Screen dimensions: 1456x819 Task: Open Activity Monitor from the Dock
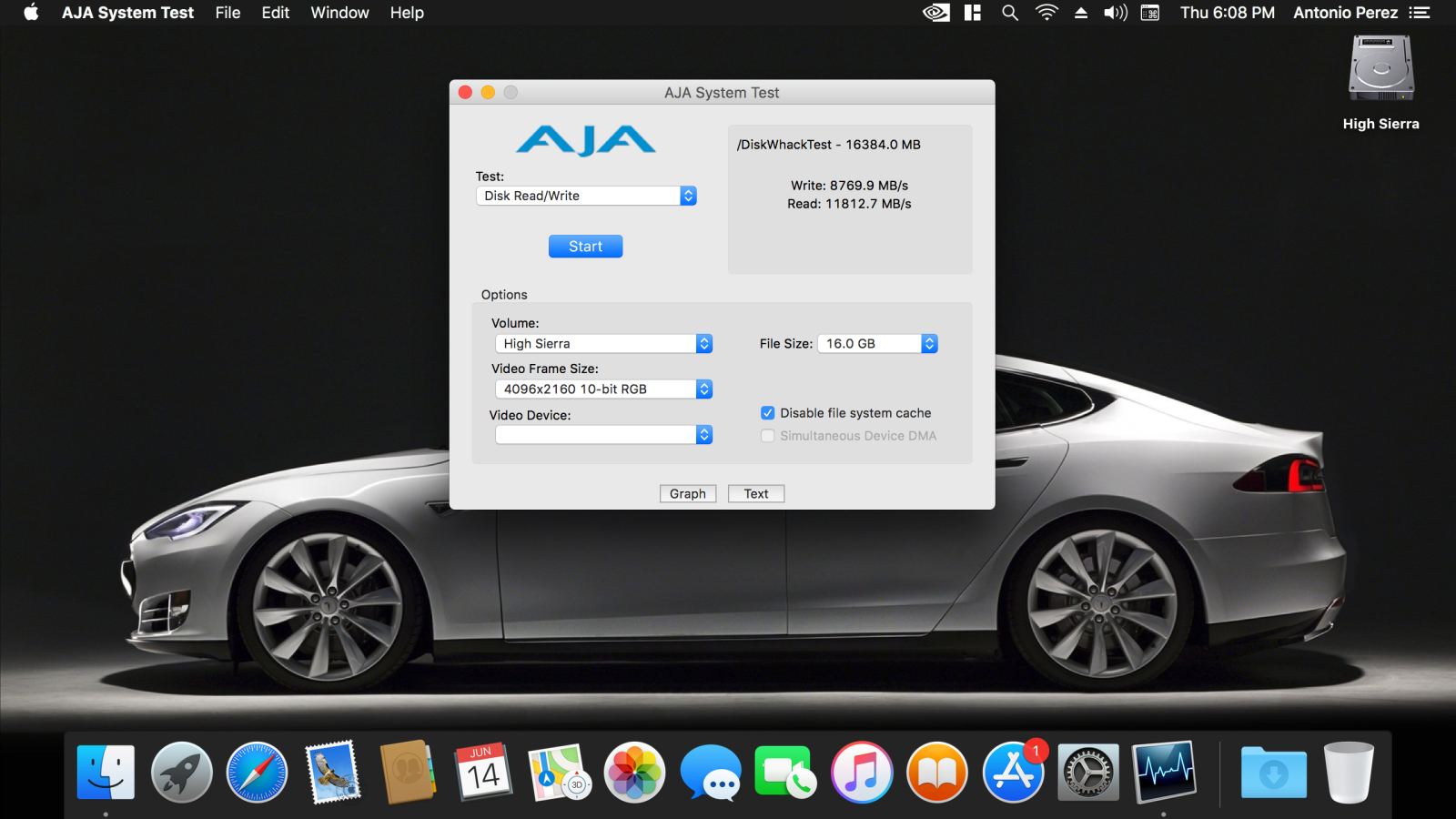click(1164, 773)
